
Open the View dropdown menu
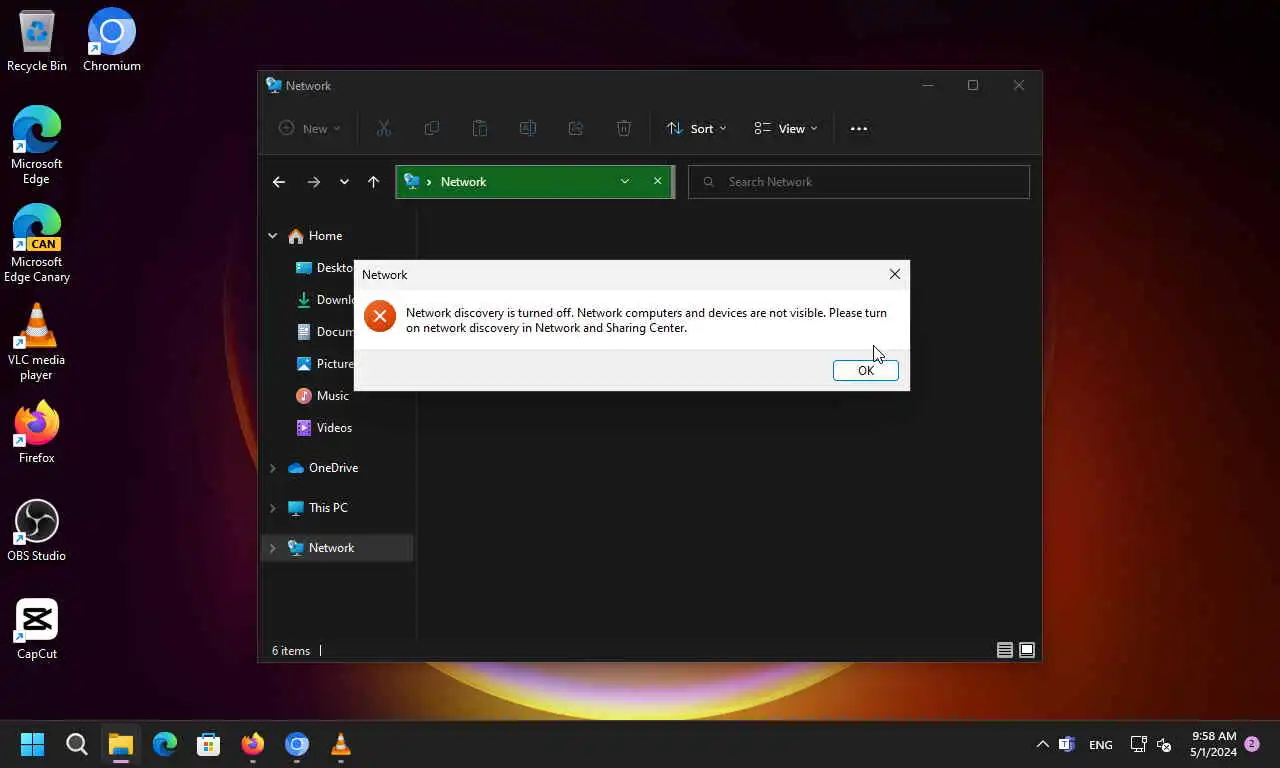(x=785, y=128)
